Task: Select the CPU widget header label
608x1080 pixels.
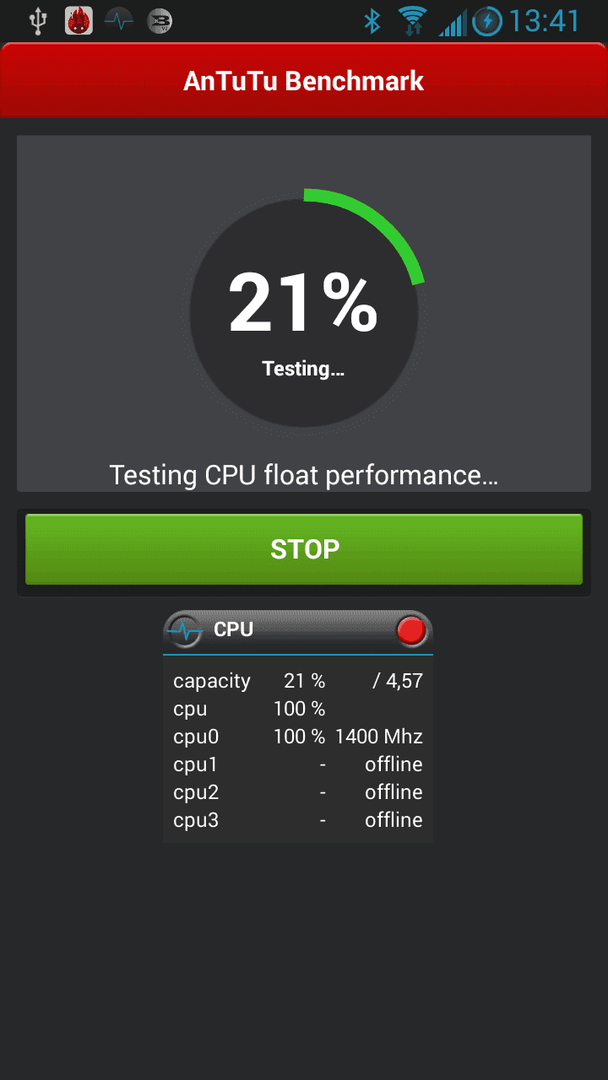Action: point(233,629)
